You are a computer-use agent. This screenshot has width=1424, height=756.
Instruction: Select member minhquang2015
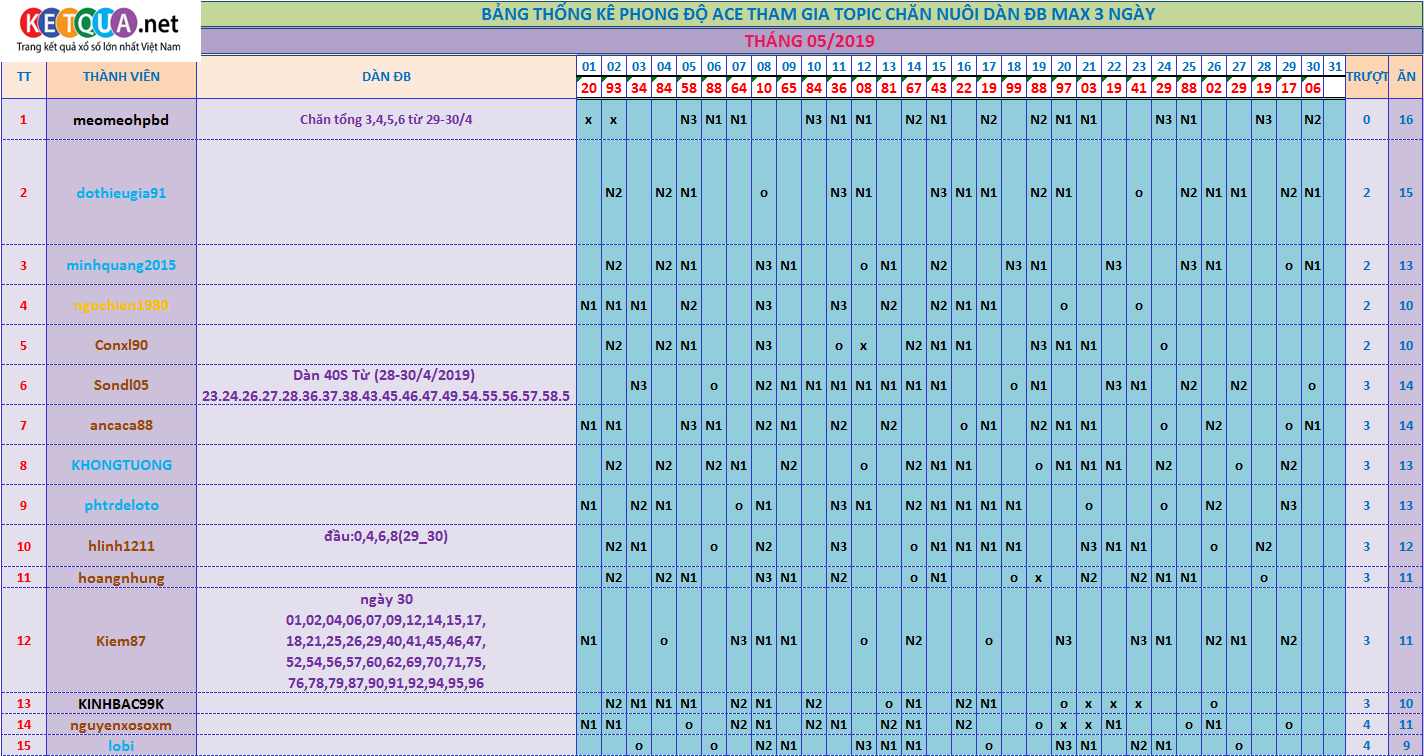pos(121,265)
